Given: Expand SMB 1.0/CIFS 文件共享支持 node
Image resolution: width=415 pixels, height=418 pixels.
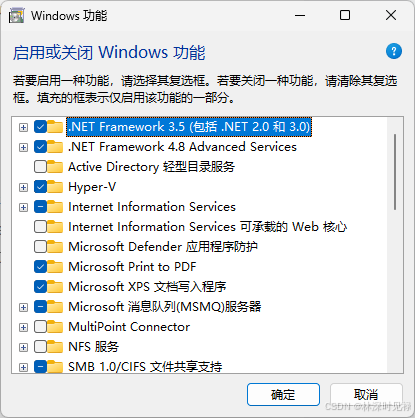Looking at the screenshot, I should [23, 367].
